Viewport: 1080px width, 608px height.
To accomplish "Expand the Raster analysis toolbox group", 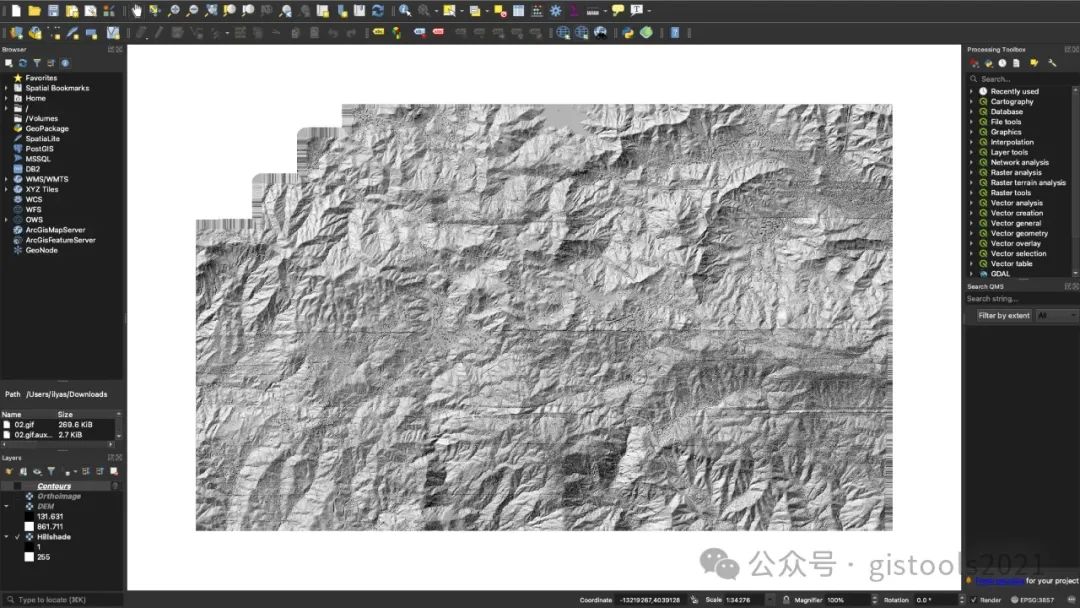I will point(972,173).
